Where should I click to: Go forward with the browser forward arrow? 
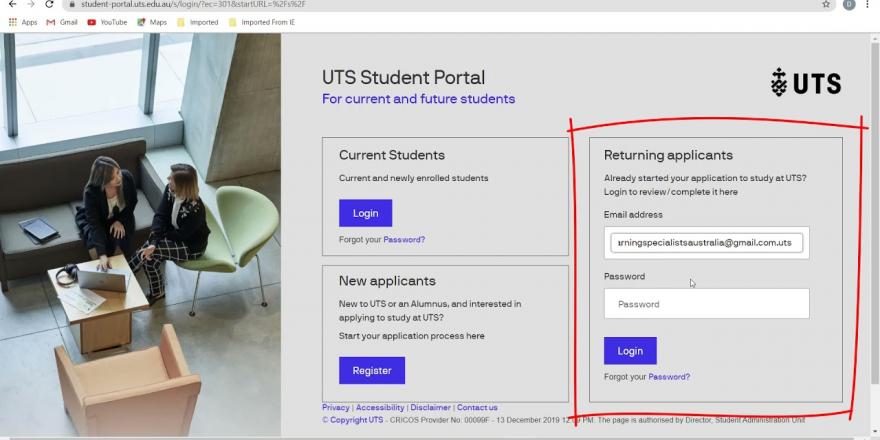[30, 4]
